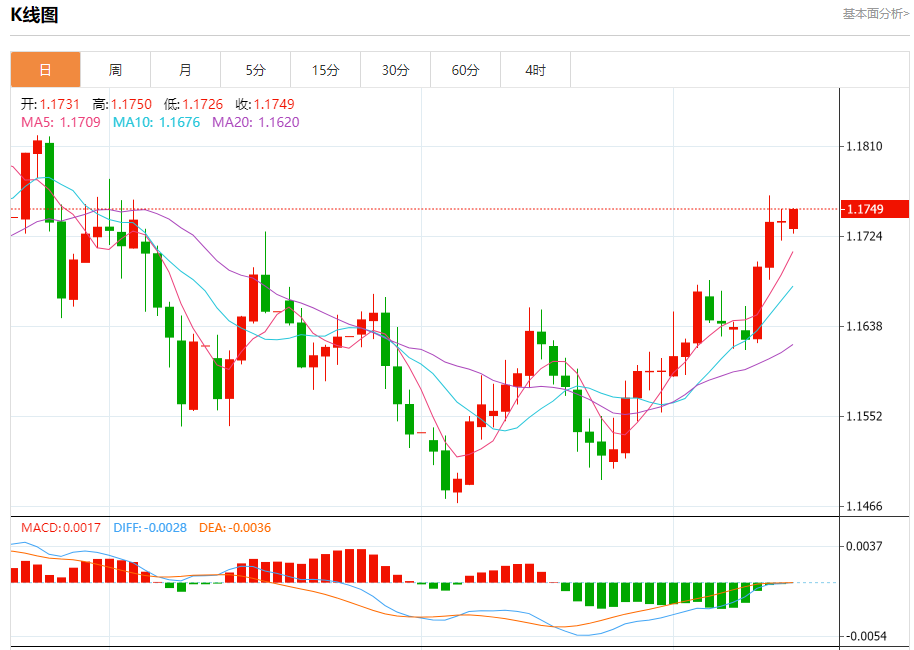Open the 基本面分析 link
This screenshot has height=650, width=914.
(x=875, y=14)
